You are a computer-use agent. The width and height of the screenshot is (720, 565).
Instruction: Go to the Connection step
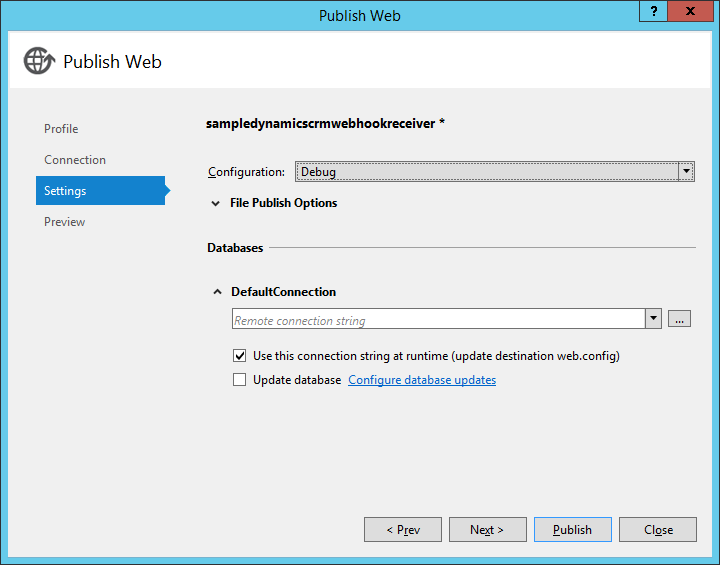coord(75,160)
